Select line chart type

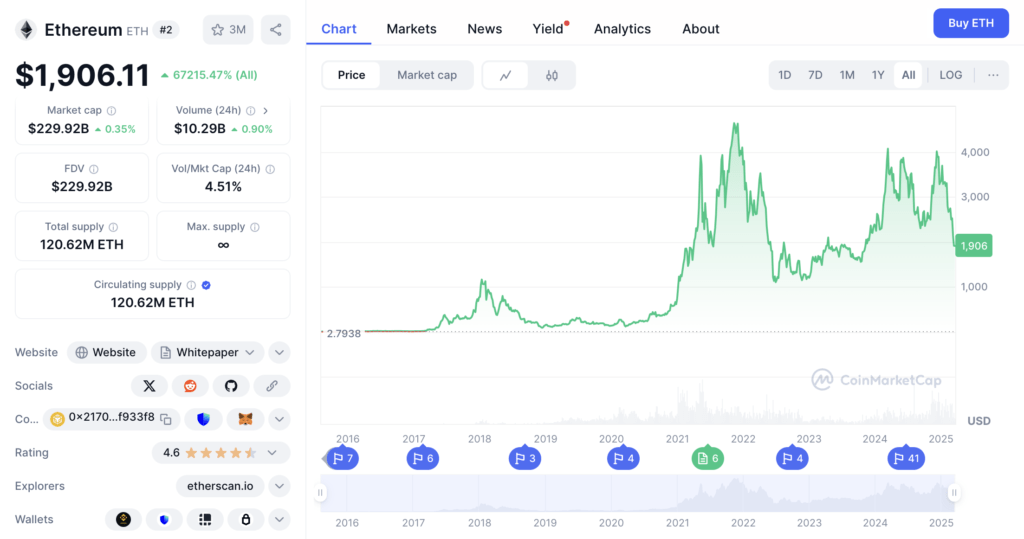505,75
